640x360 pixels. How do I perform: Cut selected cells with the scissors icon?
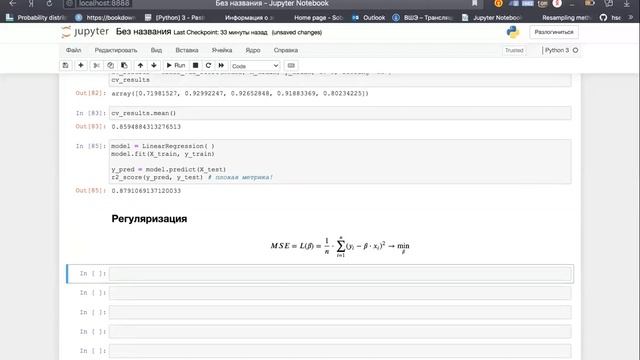click(96, 65)
